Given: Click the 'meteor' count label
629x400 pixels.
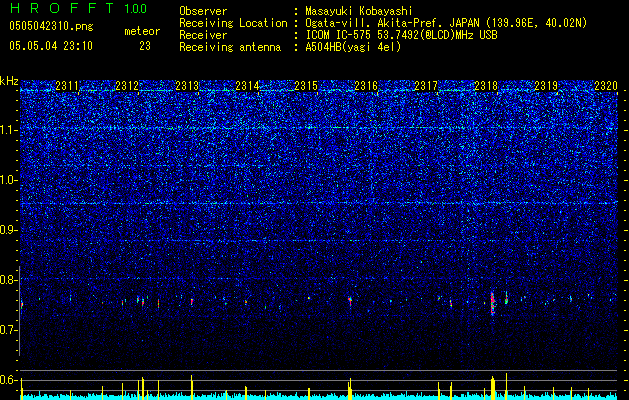Looking at the screenshot, I should 142,31.
